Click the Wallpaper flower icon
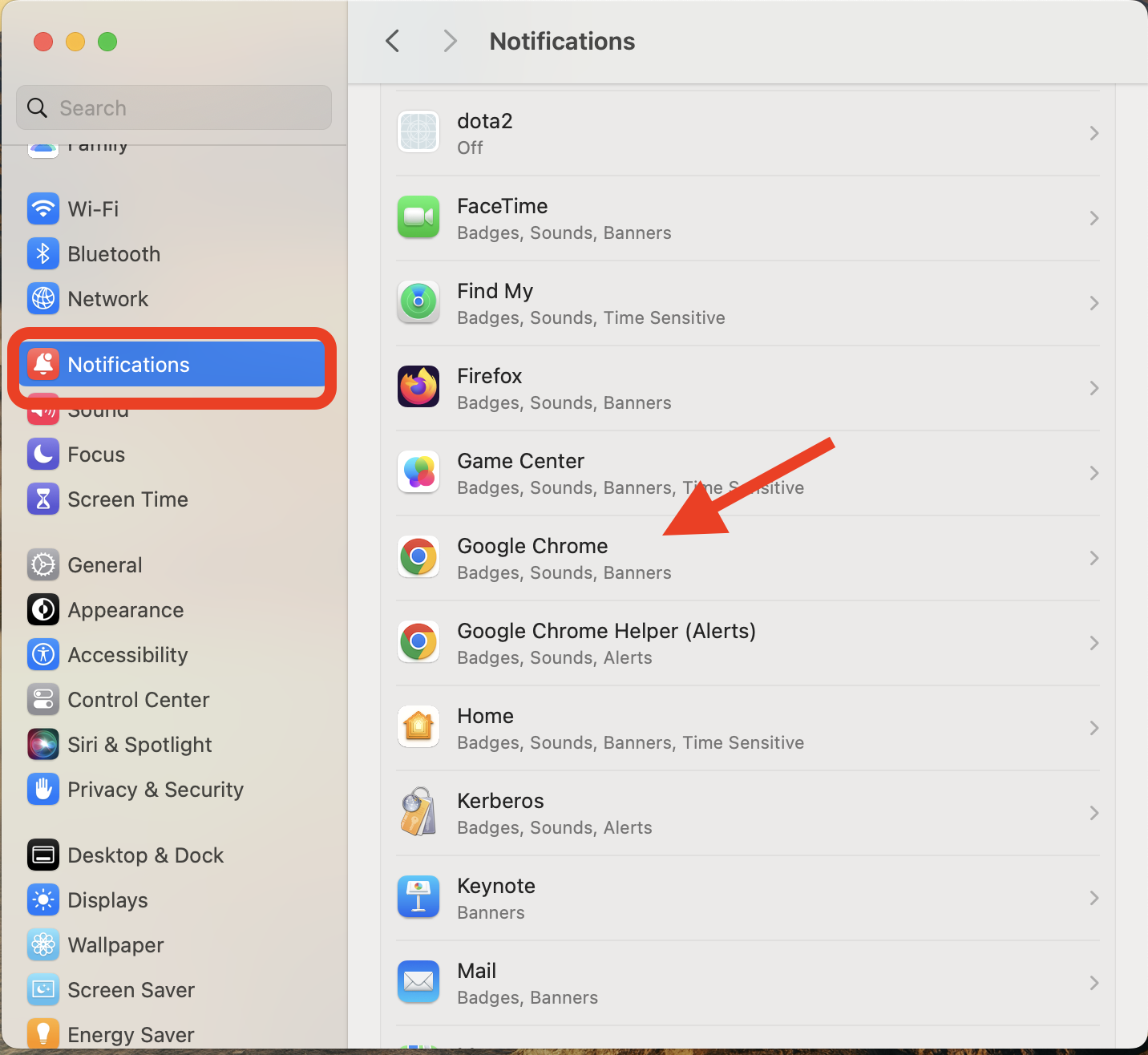1148x1055 pixels. click(x=43, y=944)
